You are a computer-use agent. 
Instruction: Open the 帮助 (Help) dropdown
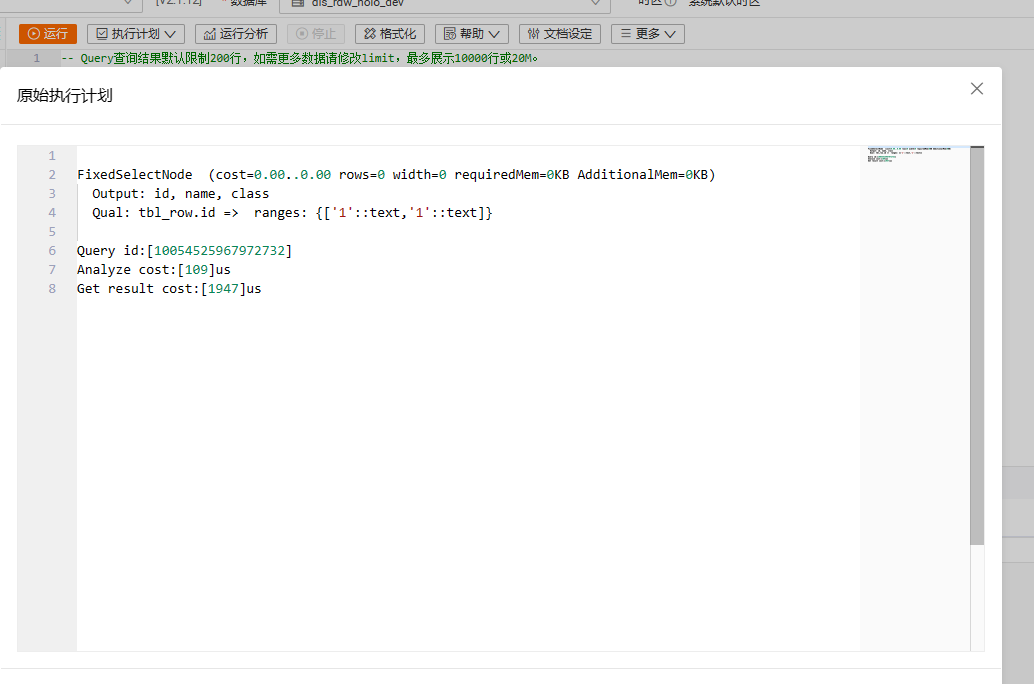[x=471, y=34]
